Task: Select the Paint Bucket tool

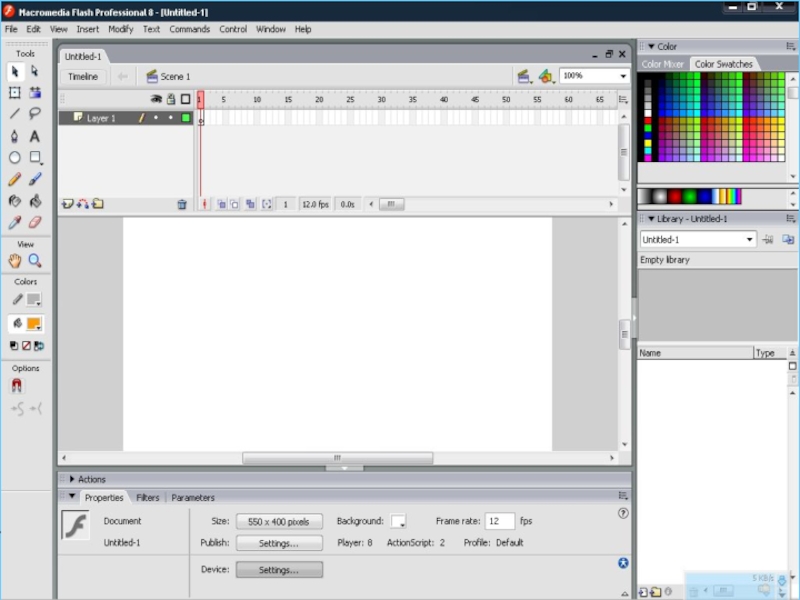Action: coord(35,201)
